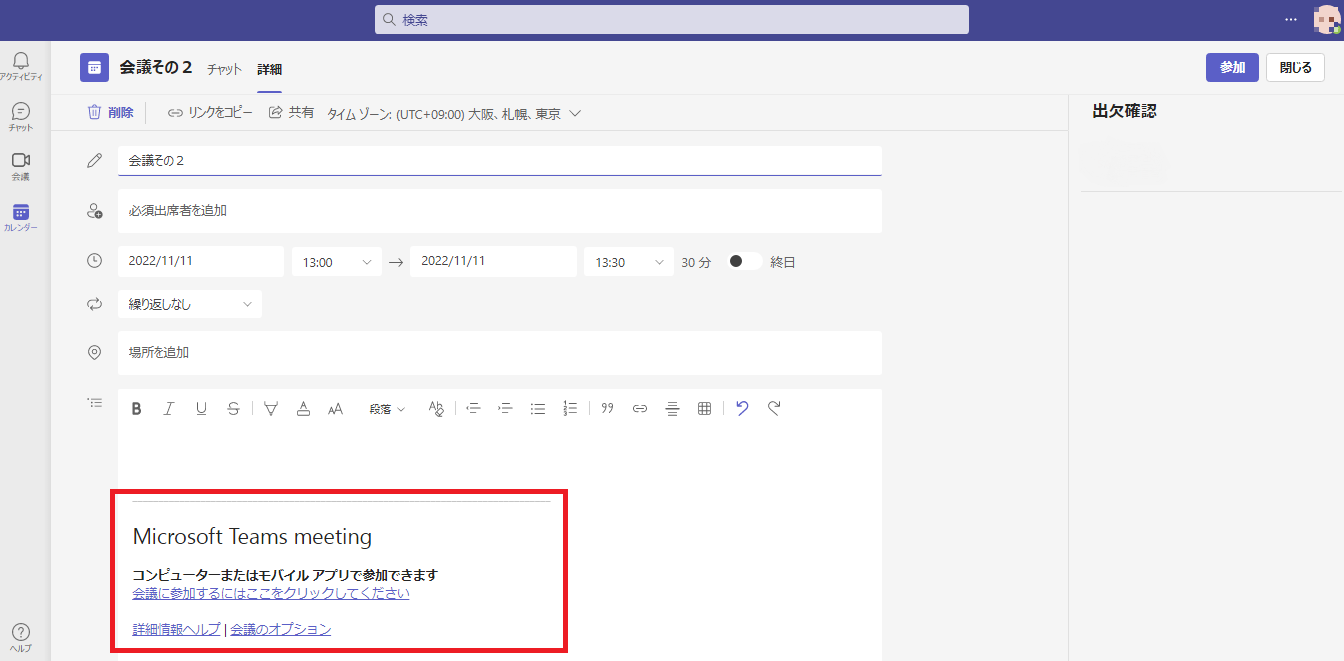
Task: Expand the time zone selector chevron
Action: point(575,114)
